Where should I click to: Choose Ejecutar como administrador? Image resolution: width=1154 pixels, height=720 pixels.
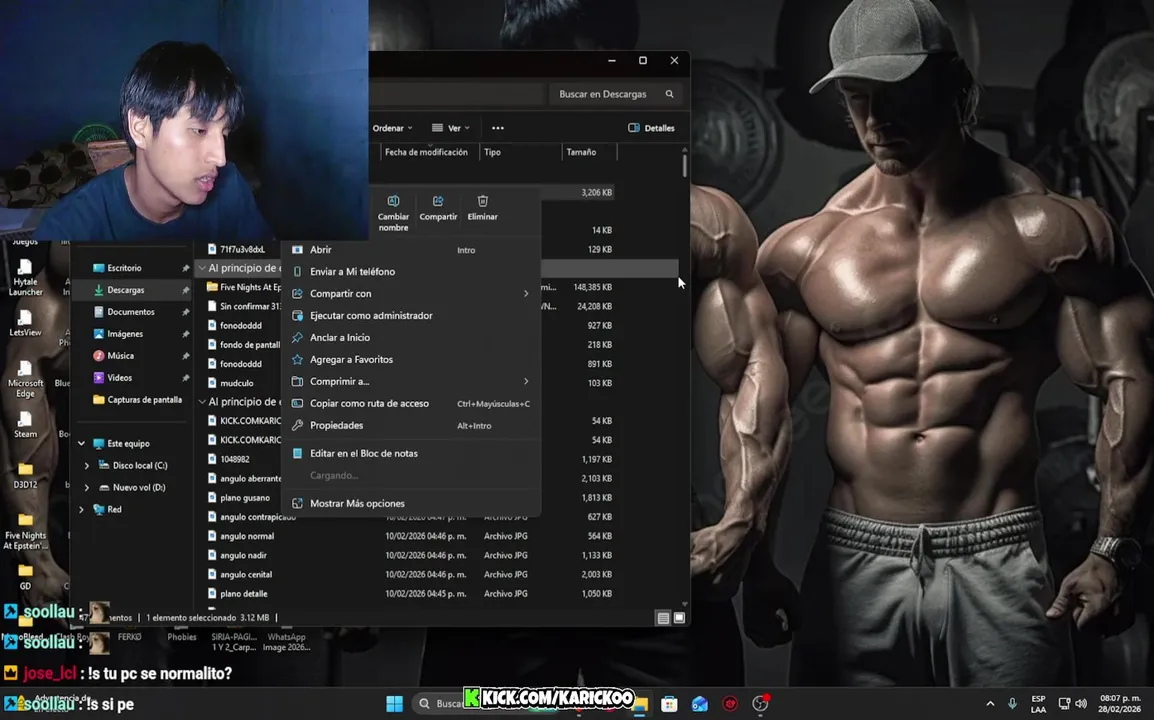(x=412, y=316)
